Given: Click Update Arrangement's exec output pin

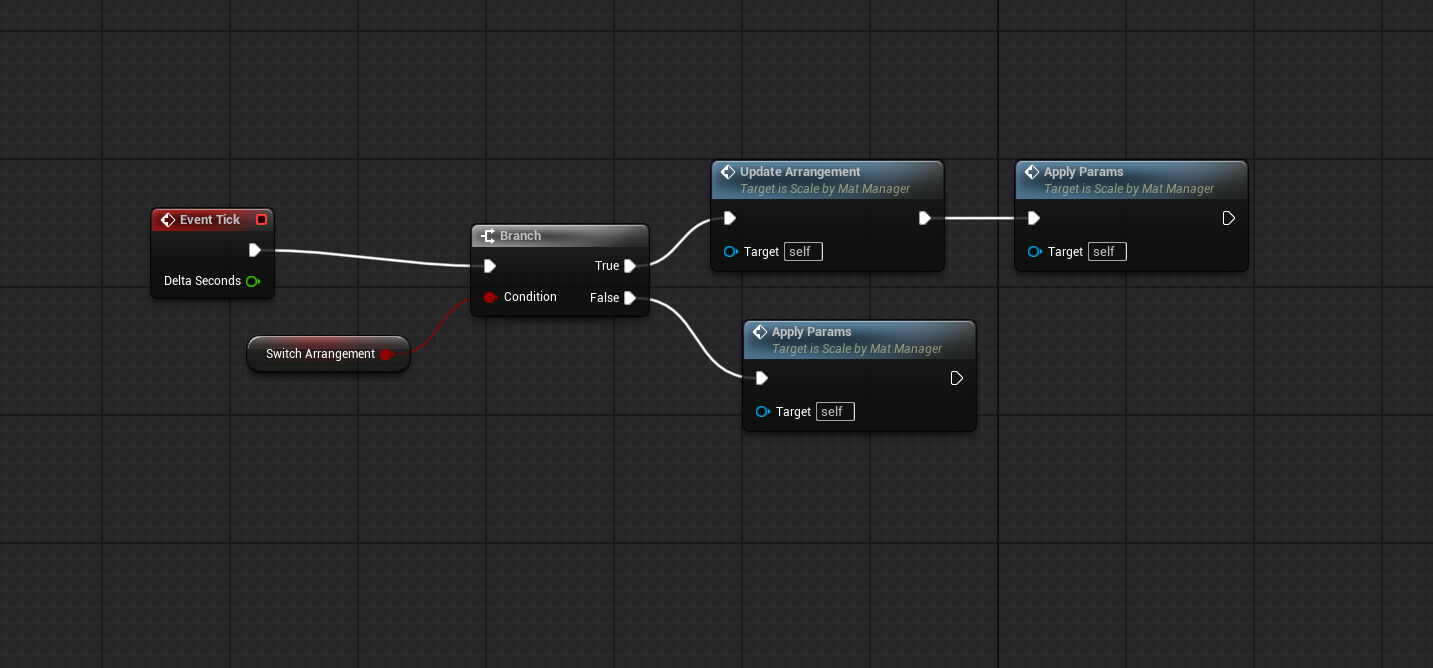Looking at the screenshot, I should [x=925, y=218].
